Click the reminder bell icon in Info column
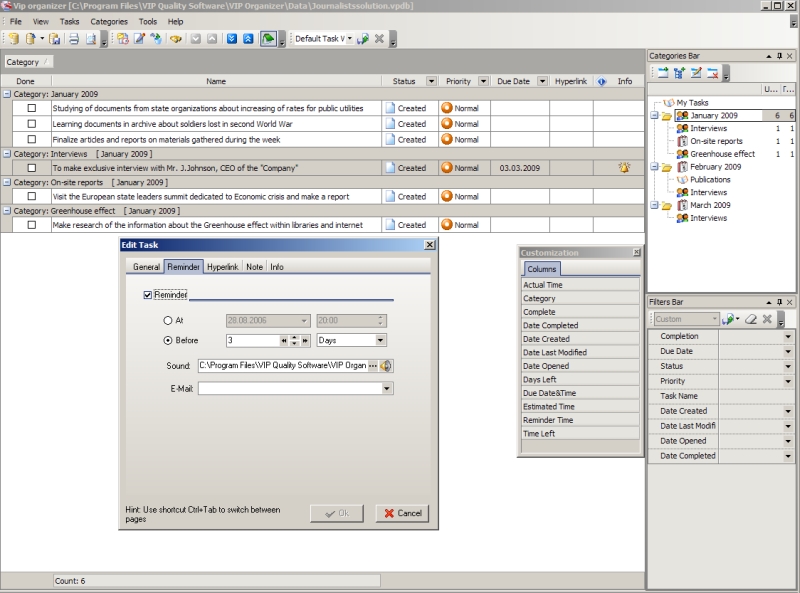Screen dimensions: 800x593 click(625, 168)
